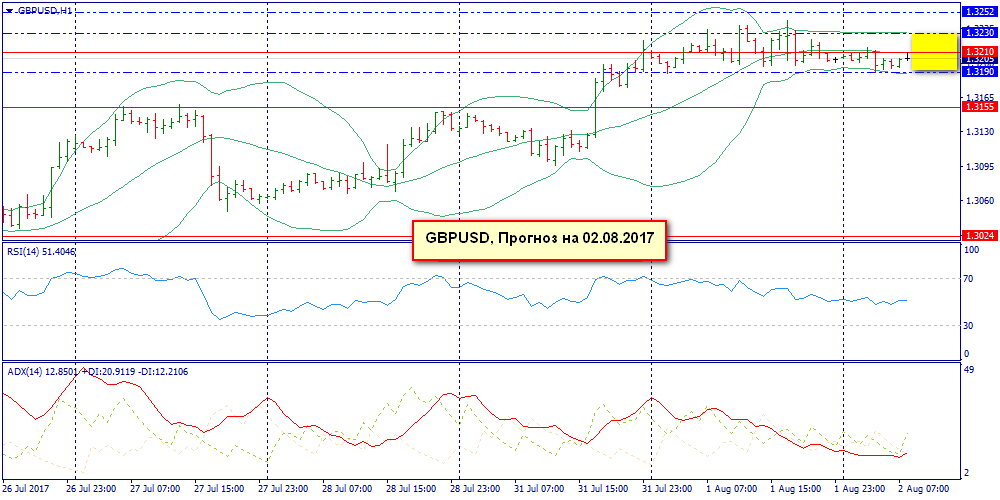The width and height of the screenshot is (1000, 500).
Task: Select the 1.3165 price axis value
Action: pos(979,97)
